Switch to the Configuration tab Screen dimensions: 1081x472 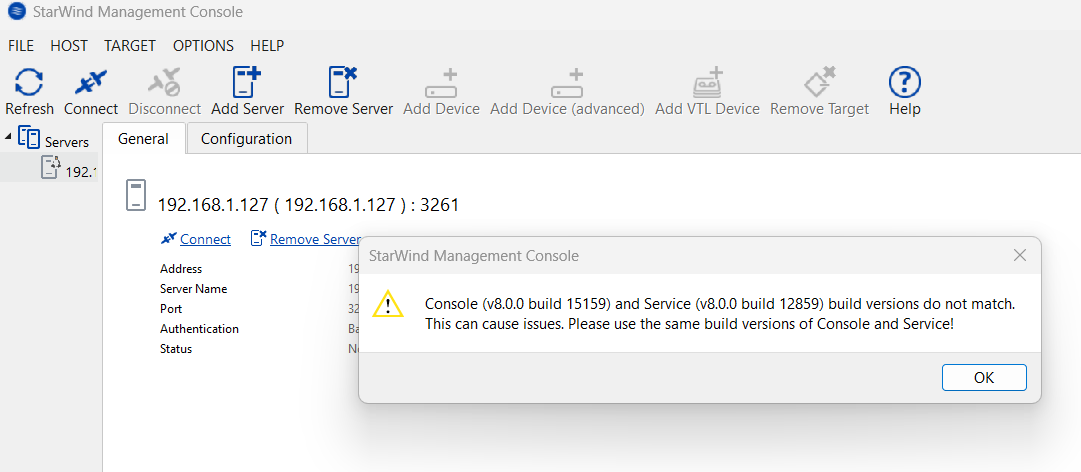pos(247,138)
